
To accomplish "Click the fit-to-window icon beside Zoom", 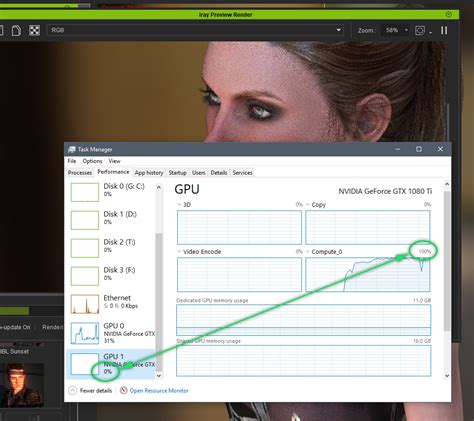I will coord(420,30).
